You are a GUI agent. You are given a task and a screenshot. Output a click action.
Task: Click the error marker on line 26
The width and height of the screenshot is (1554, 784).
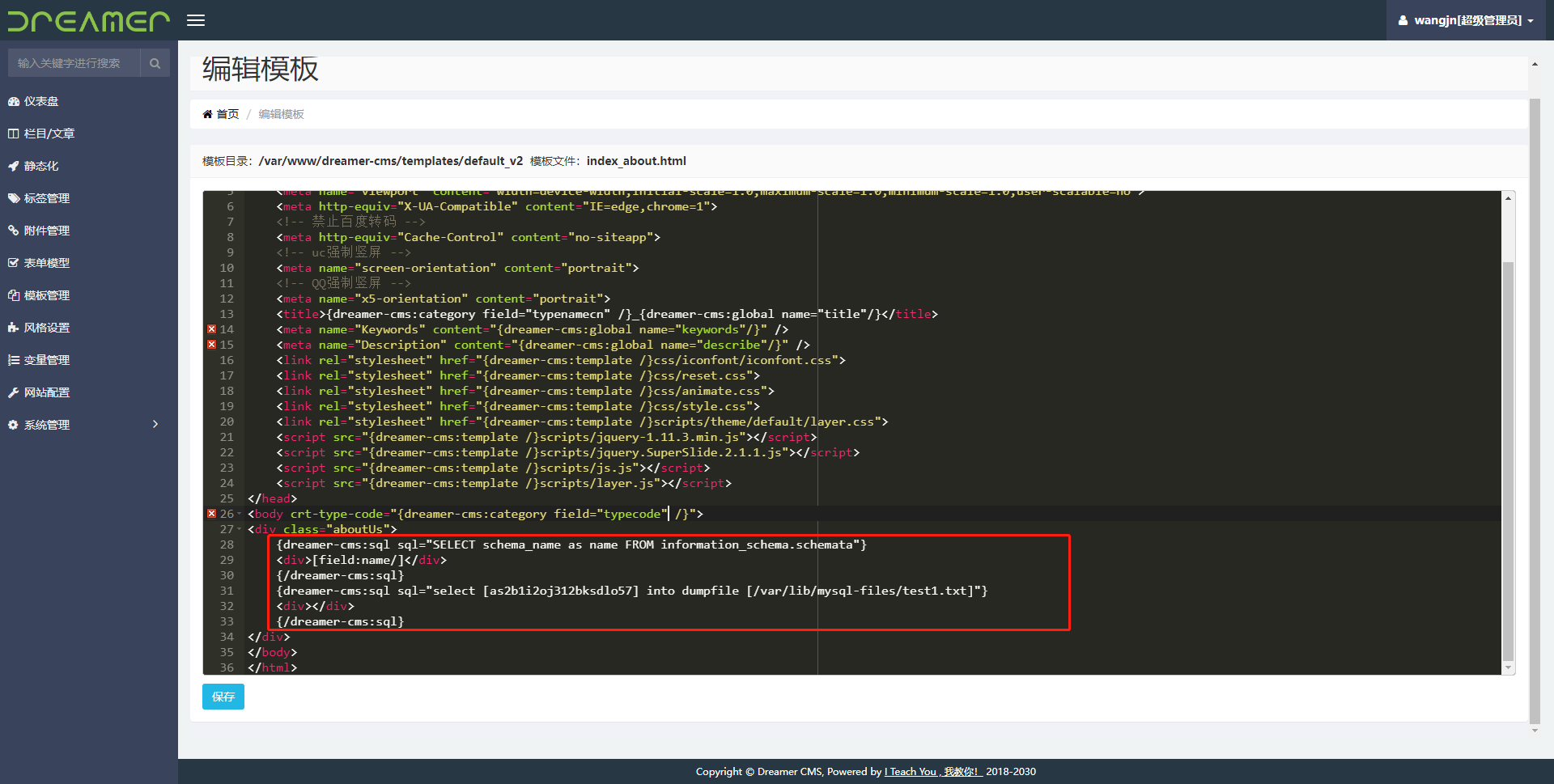tap(211, 514)
